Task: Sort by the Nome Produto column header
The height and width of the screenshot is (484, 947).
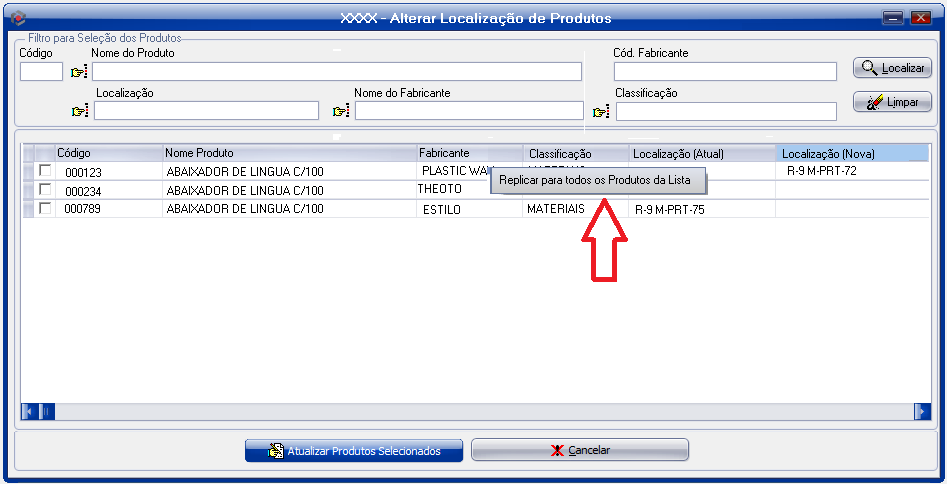Action: 289,153
